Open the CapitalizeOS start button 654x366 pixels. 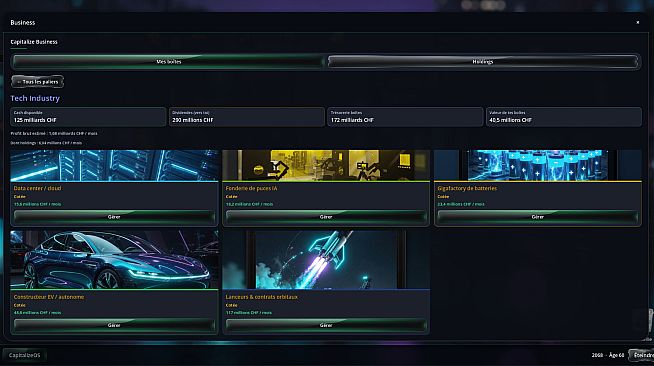pyautogui.click(x=25, y=355)
